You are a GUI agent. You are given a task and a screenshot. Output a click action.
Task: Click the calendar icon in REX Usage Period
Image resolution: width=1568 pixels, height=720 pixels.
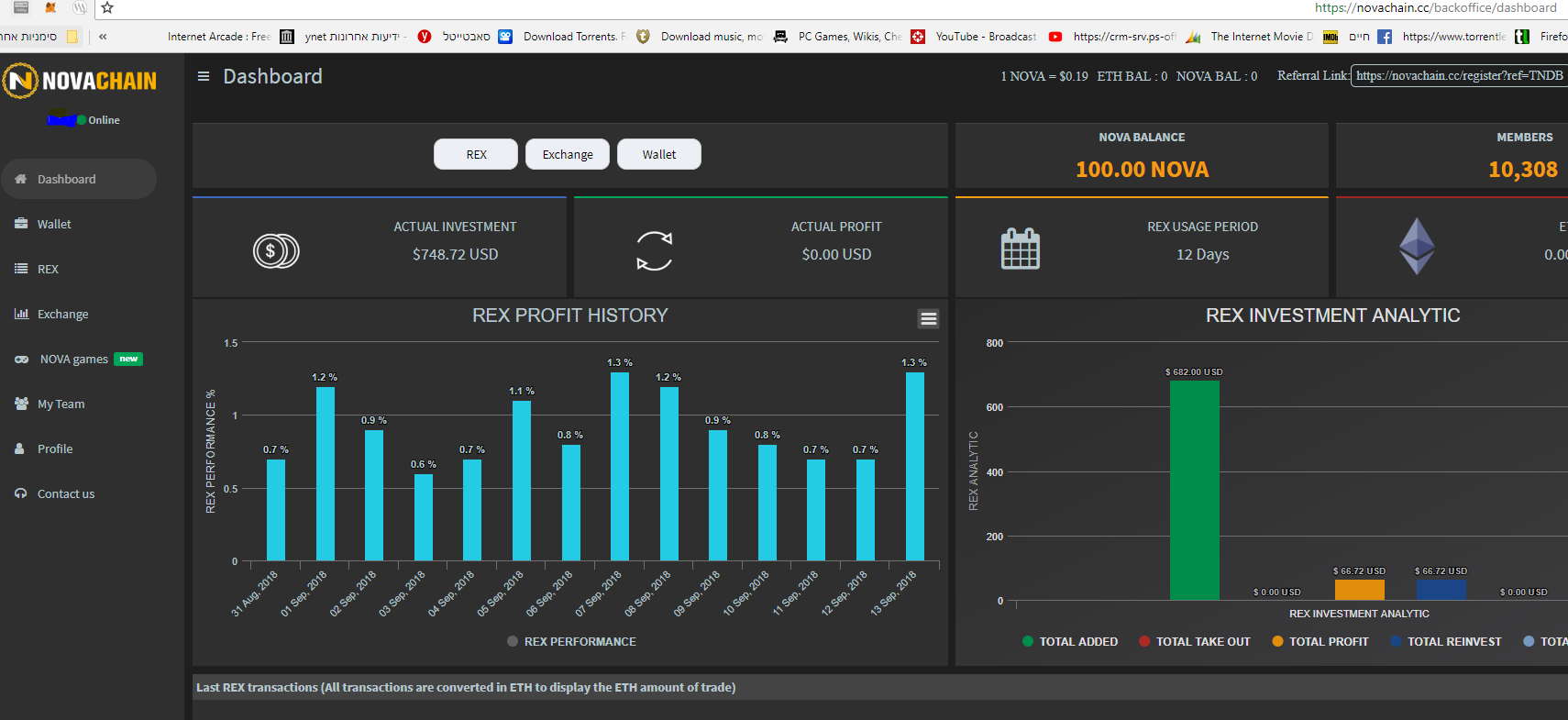pos(1021,249)
